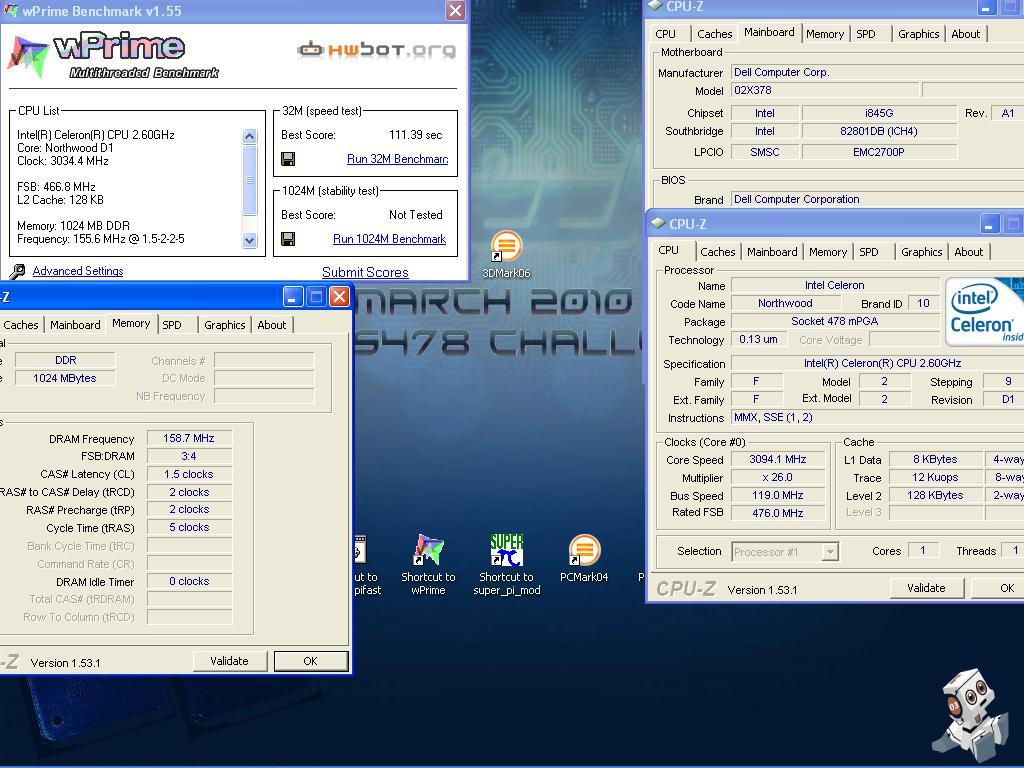Open the 3DMark06 desktop shortcut
This screenshot has width=1024, height=768.
point(506,254)
